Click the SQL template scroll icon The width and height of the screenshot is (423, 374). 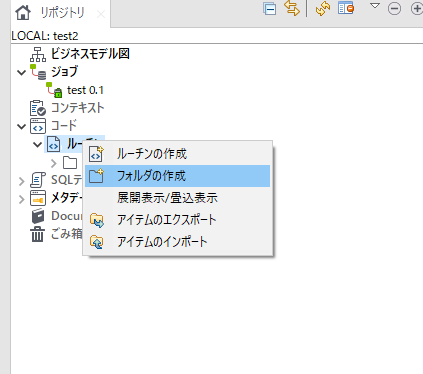(38, 180)
